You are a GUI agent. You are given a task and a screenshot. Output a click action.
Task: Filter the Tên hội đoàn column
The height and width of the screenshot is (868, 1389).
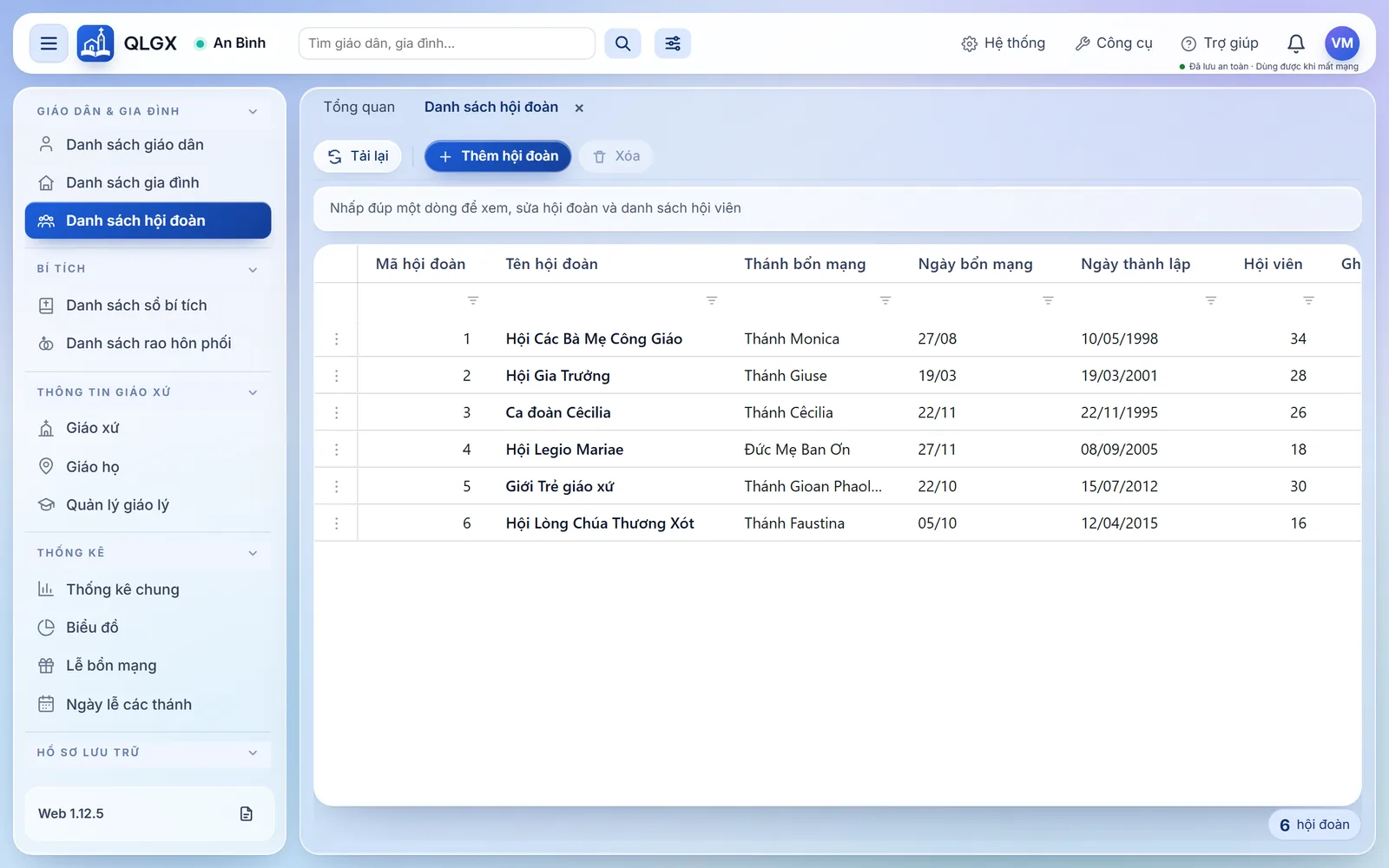pyautogui.click(x=712, y=300)
